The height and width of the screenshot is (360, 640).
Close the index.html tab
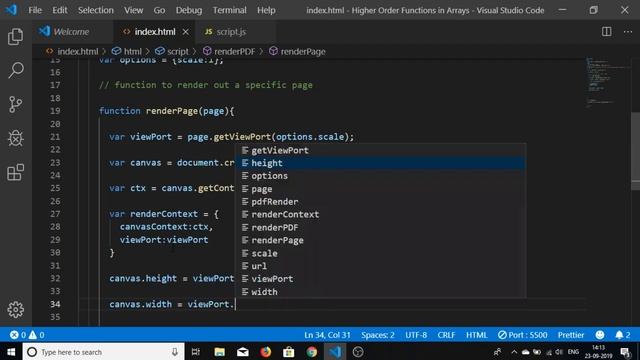pyautogui.click(x=186, y=32)
